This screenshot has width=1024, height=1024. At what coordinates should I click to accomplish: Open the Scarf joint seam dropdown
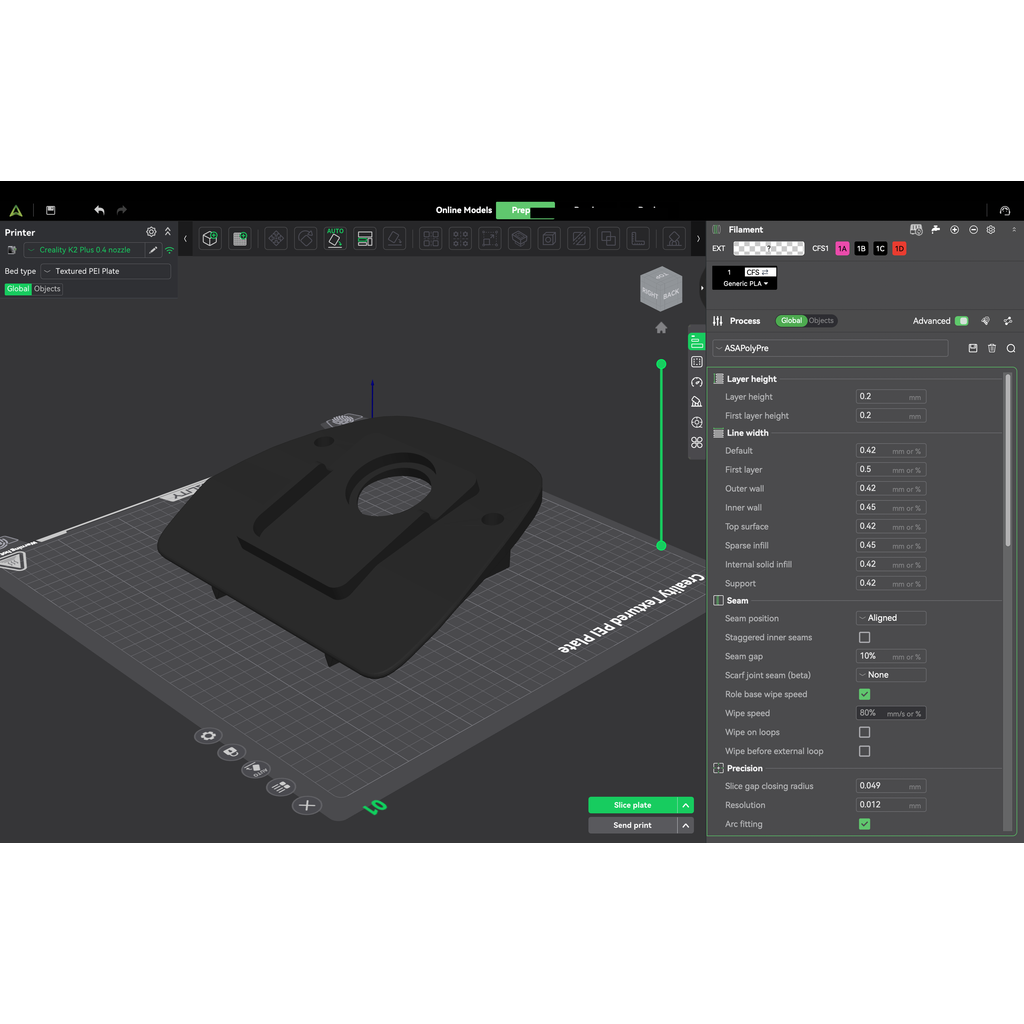tap(891, 675)
